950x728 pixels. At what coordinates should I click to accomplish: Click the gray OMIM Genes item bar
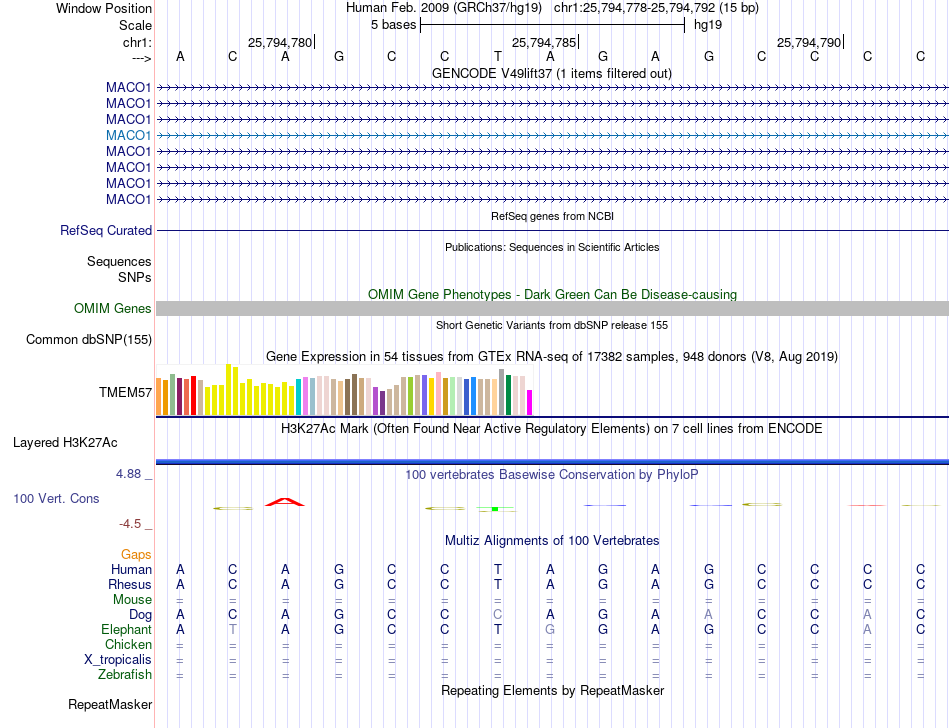point(552,309)
